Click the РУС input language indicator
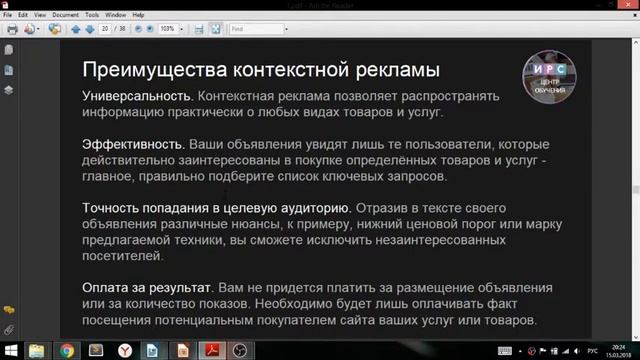This screenshot has width=640, height=360. [x=592, y=351]
